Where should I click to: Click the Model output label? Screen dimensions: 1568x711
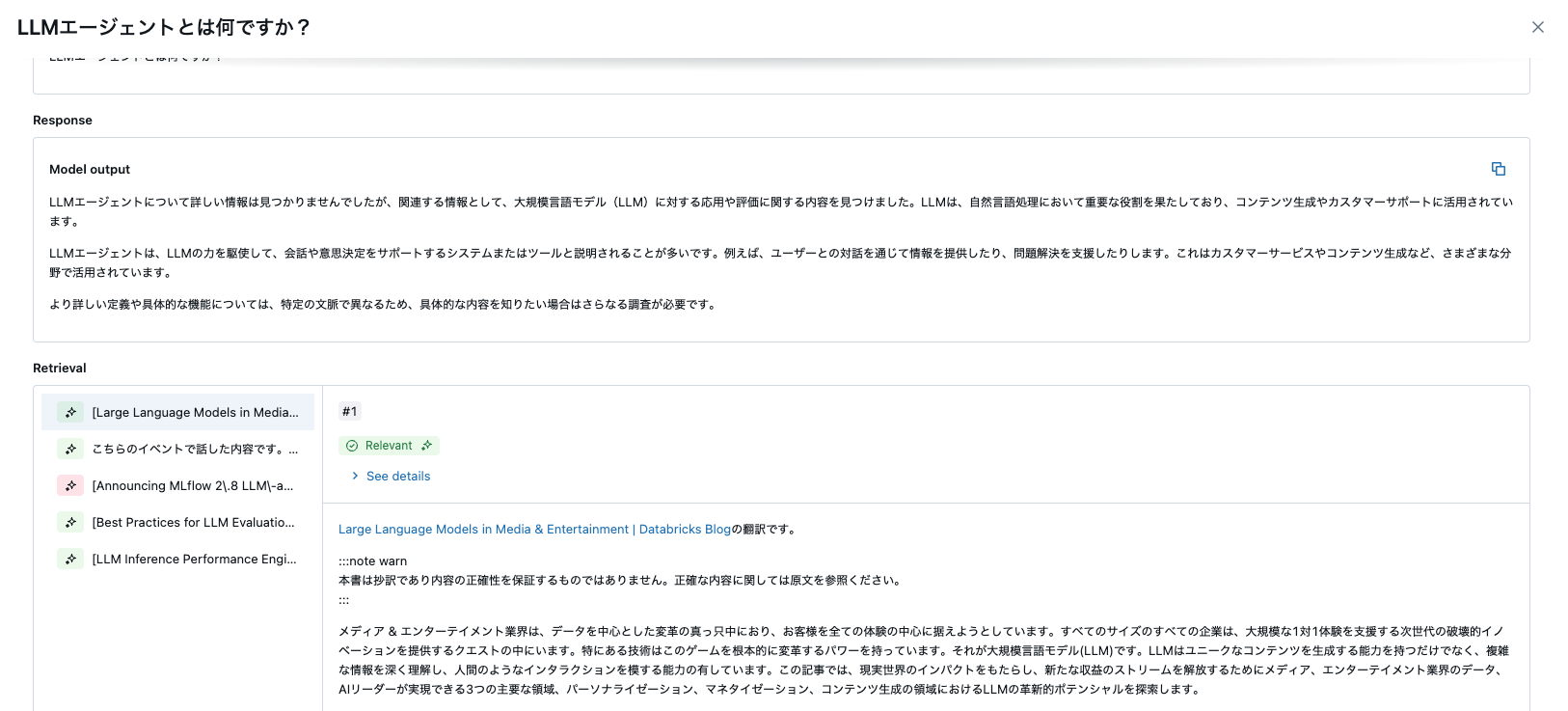[90, 169]
